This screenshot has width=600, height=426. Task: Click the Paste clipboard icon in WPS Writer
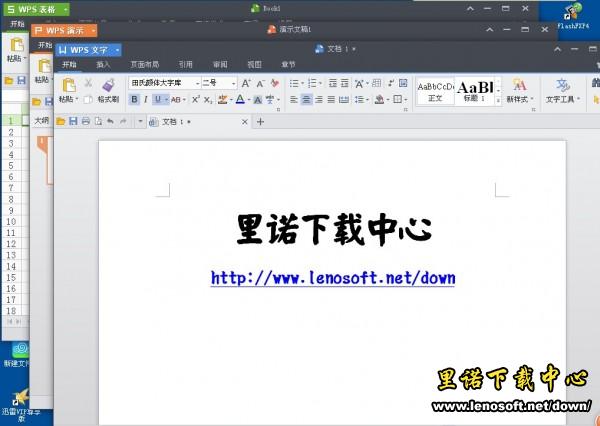[x=69, y=85]
